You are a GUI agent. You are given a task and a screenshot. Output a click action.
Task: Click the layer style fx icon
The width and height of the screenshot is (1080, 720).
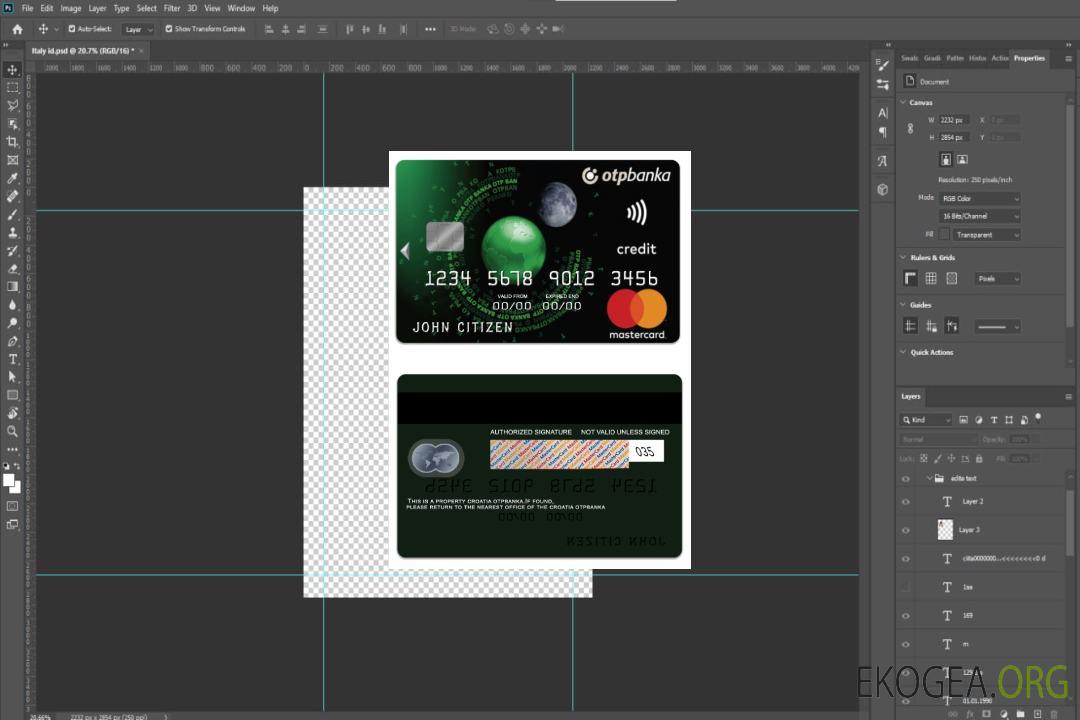click(970, 714)
